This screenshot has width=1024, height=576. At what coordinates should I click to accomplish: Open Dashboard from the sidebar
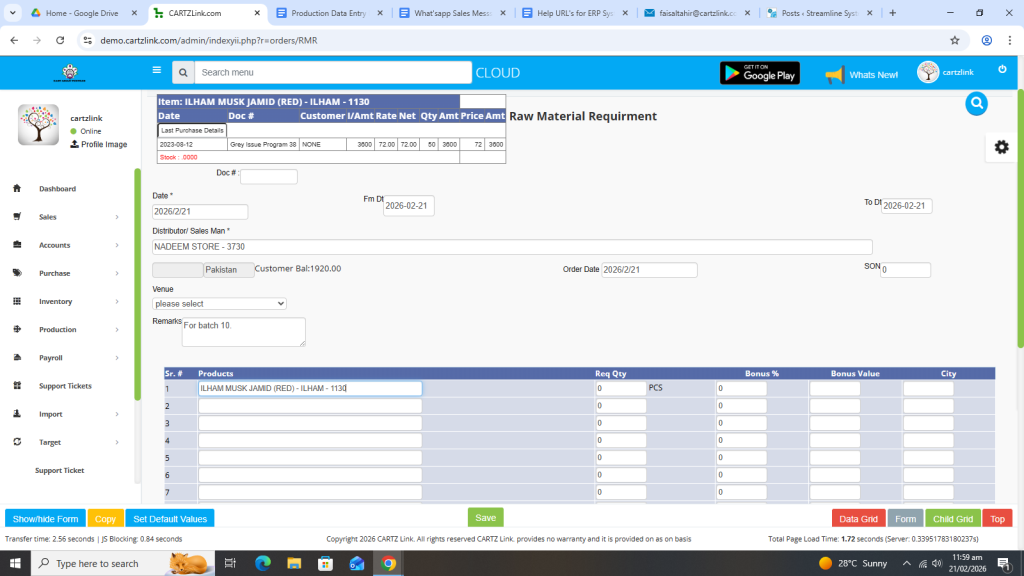coord(57,189)
